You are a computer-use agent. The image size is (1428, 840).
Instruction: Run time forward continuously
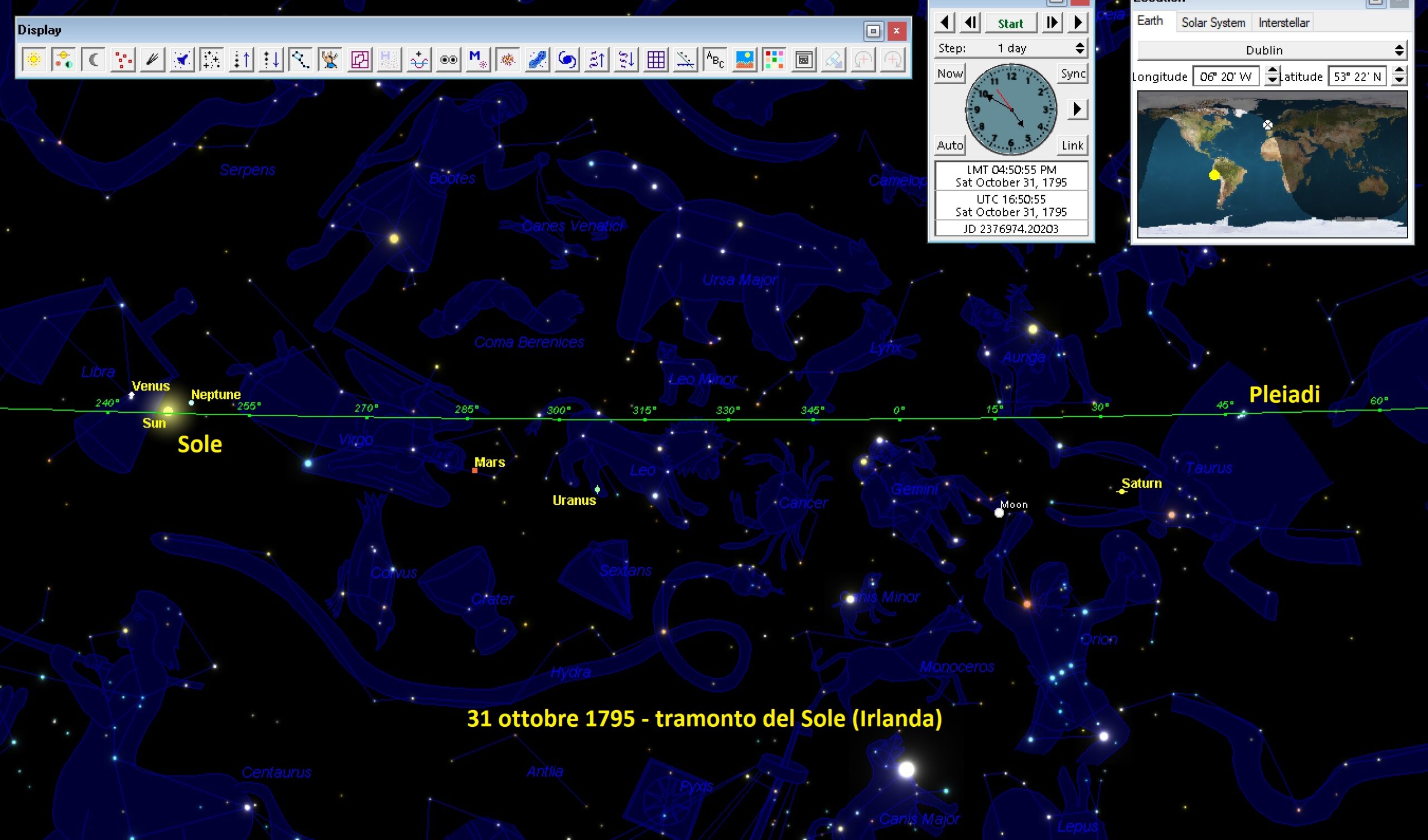[x=1077, y=23]
